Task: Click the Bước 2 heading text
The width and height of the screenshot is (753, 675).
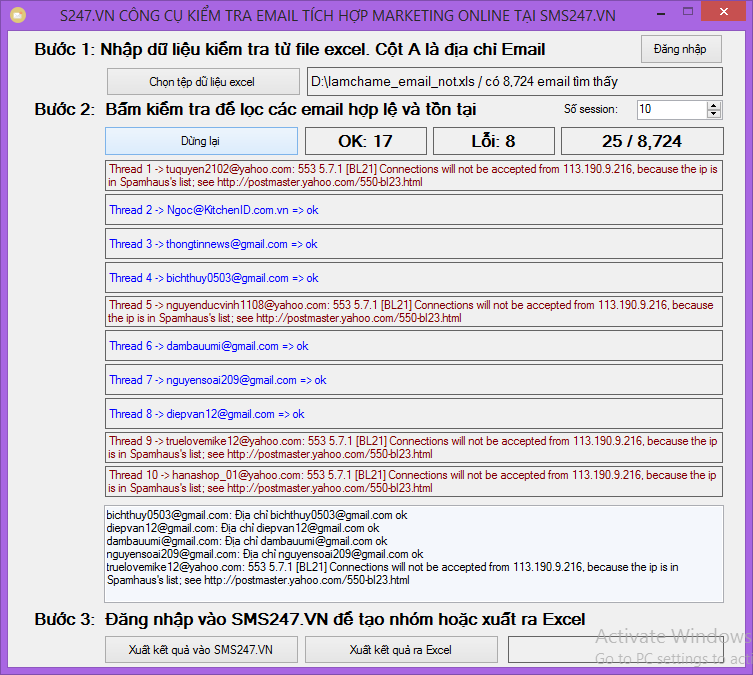Action: click(255, 109)
